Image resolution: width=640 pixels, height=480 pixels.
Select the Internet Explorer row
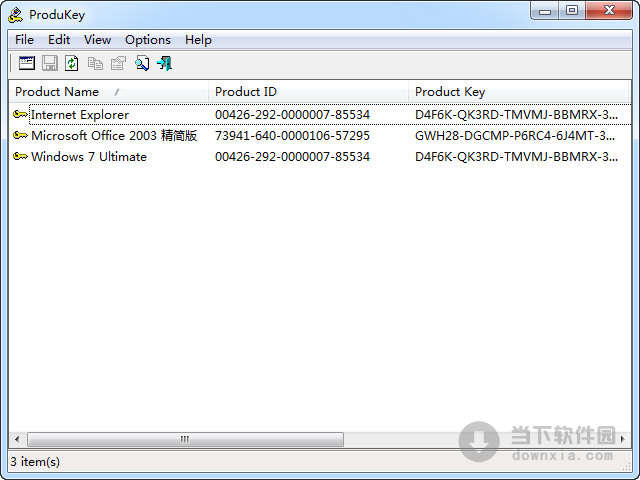[x=320, y=114]
